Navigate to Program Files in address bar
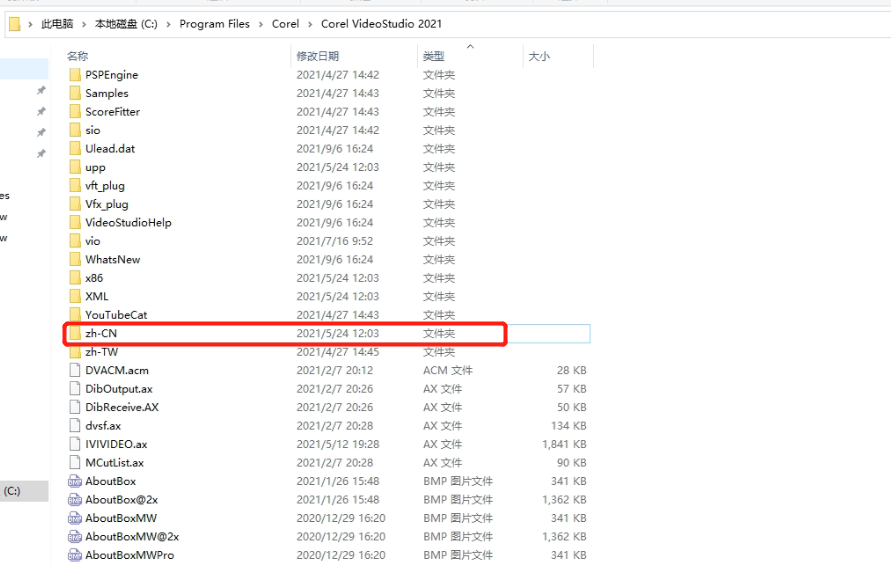Image resolution: width=891 pixels, height=572 pixels. pos(214,24)
